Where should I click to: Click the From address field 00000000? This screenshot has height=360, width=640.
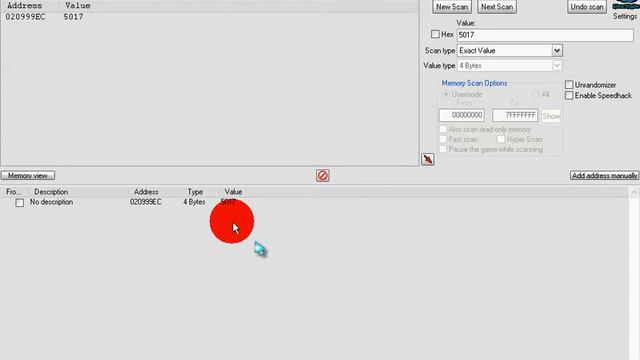pos(462,115)
